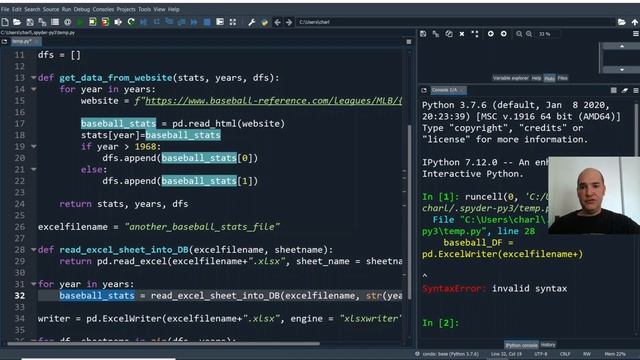Open editor pane options menu icon

point(409,42)
